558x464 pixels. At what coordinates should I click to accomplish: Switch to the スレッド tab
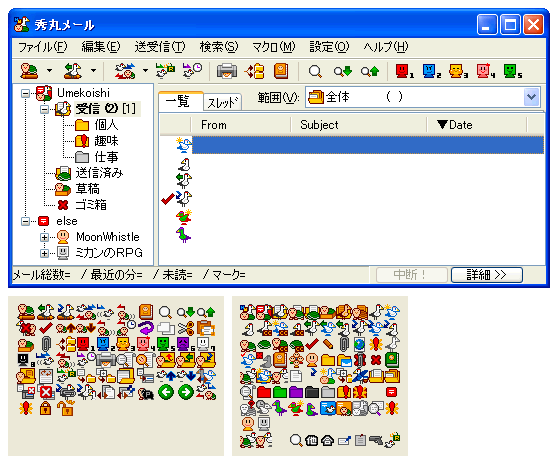pyautogui.click(x=222, y=102)
